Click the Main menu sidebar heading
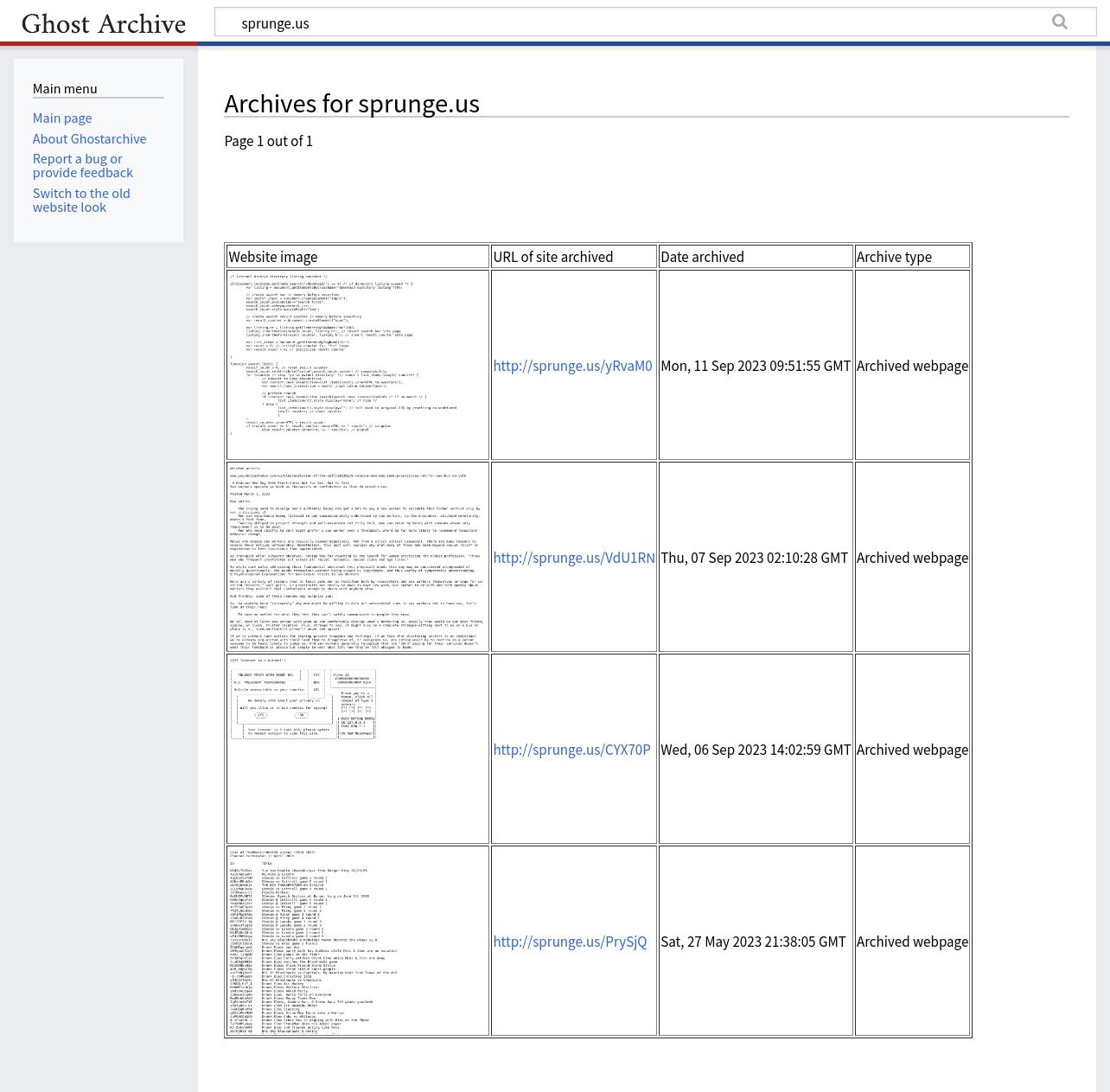Viewport: 1110px width, 1092px height. [65, 88]
